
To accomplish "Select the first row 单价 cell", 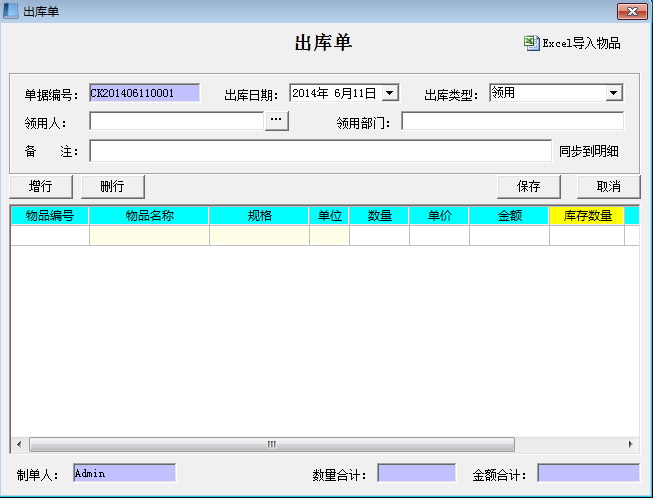I will click(439, 236).
